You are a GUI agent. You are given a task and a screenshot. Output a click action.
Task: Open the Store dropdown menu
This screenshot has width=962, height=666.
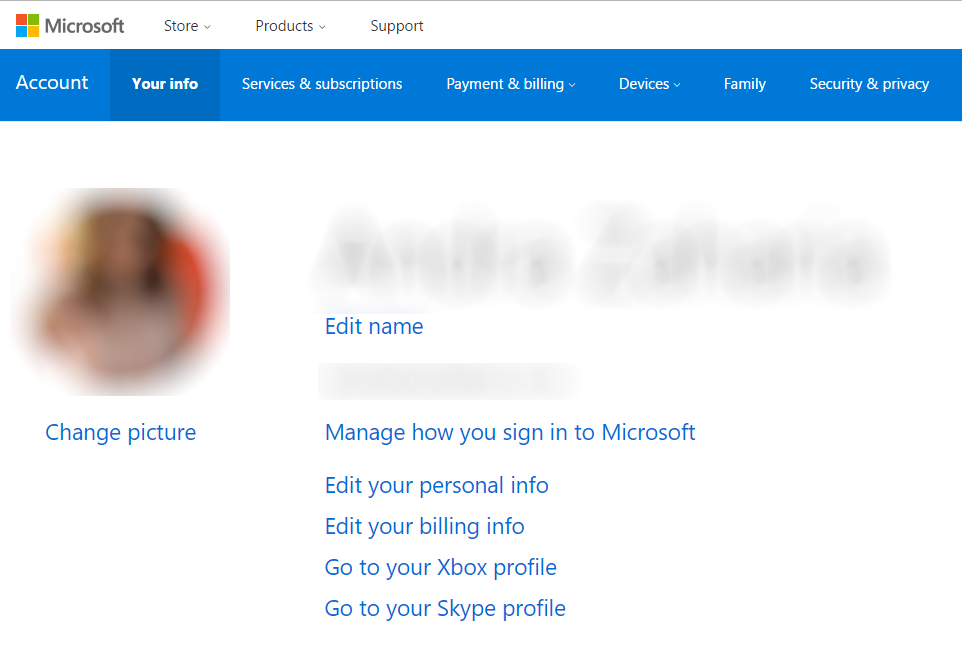pyautogui.click(x=187, y=26)
